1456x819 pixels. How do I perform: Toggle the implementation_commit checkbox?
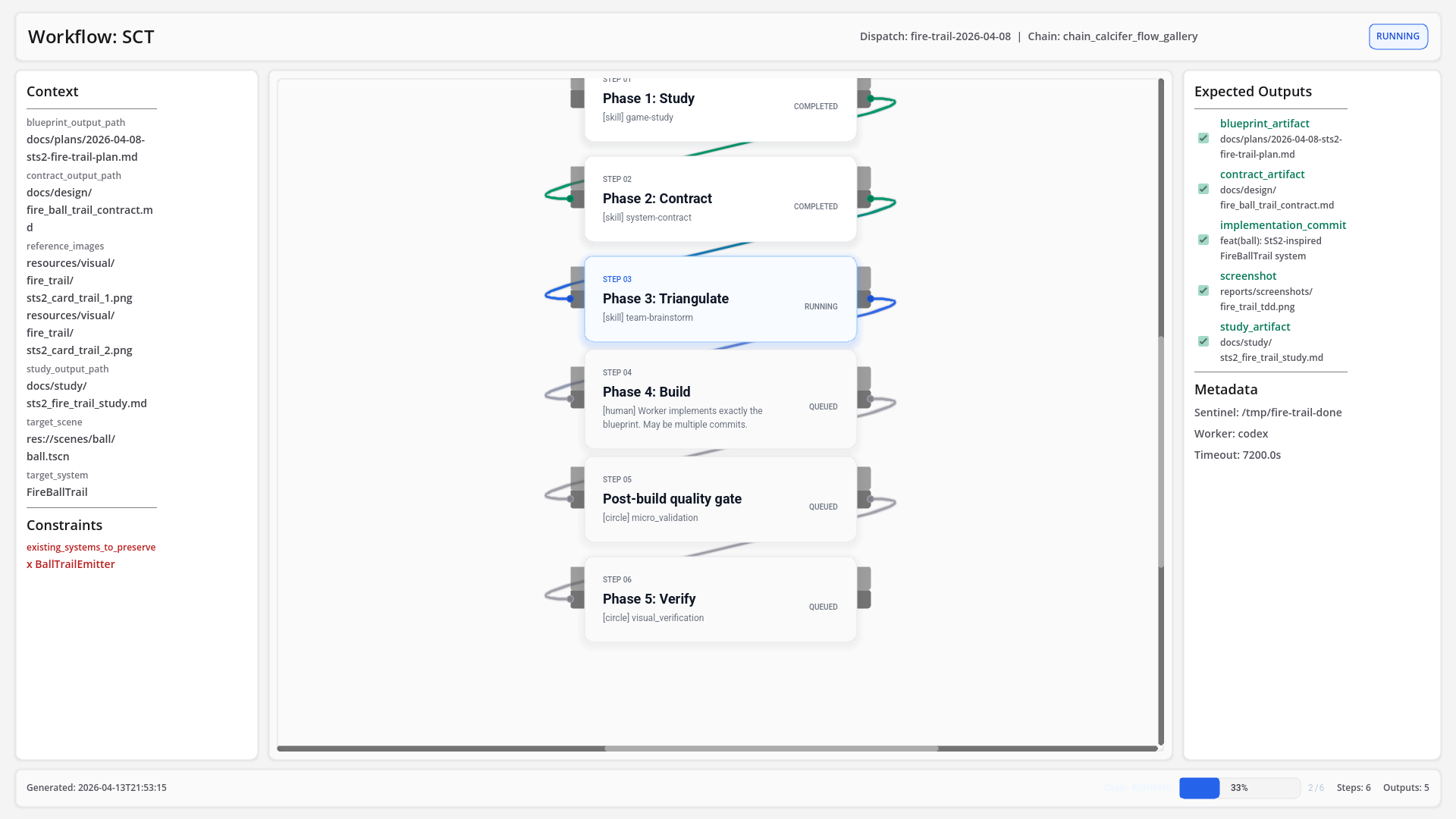click(1203, 240)
